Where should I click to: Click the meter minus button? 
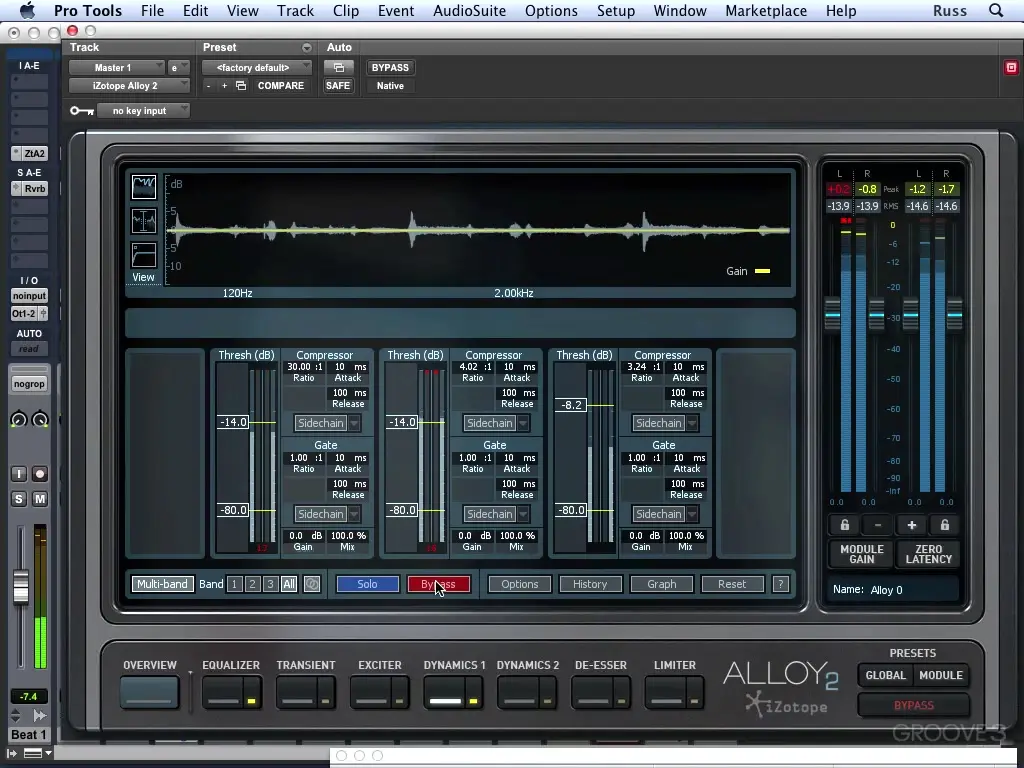[878, 525]
